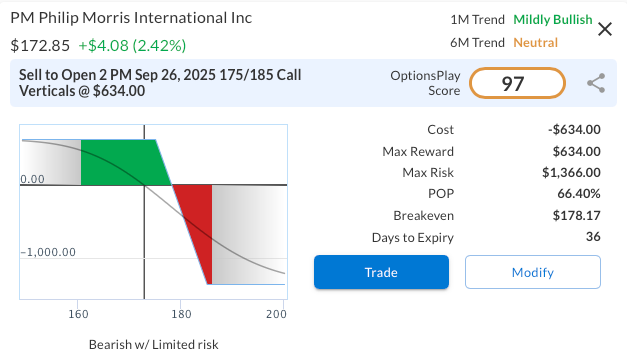This screenshot has height=361, width=627.
Task: Click the $172.85 stock price
Action: 40,46
